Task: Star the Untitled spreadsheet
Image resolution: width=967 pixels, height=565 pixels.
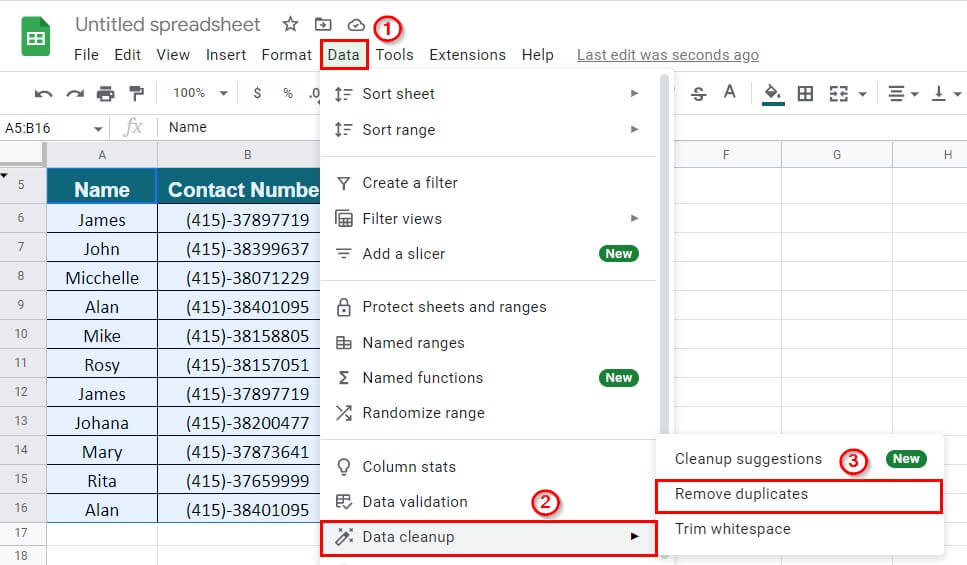Action: (x=290, y=24)
